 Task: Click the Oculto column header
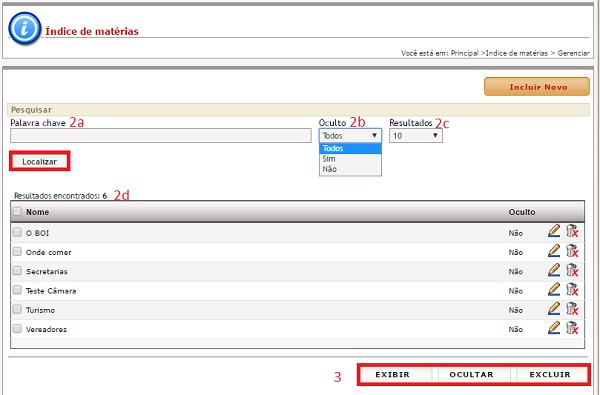pos(522,212)
